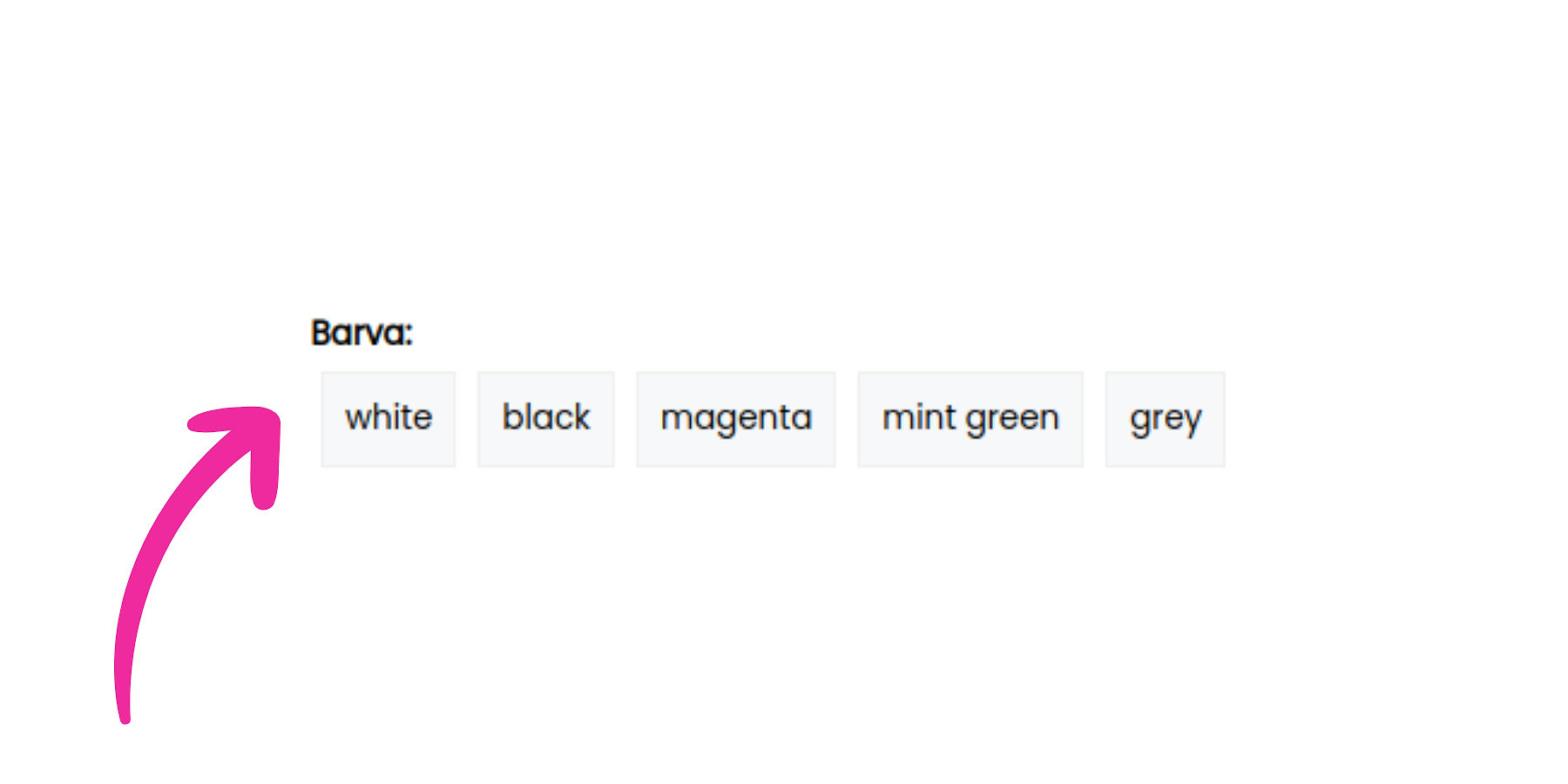The height and width of the screenshot is (784, 1568).
Task: Choose the black color variant
Action: 546,419
